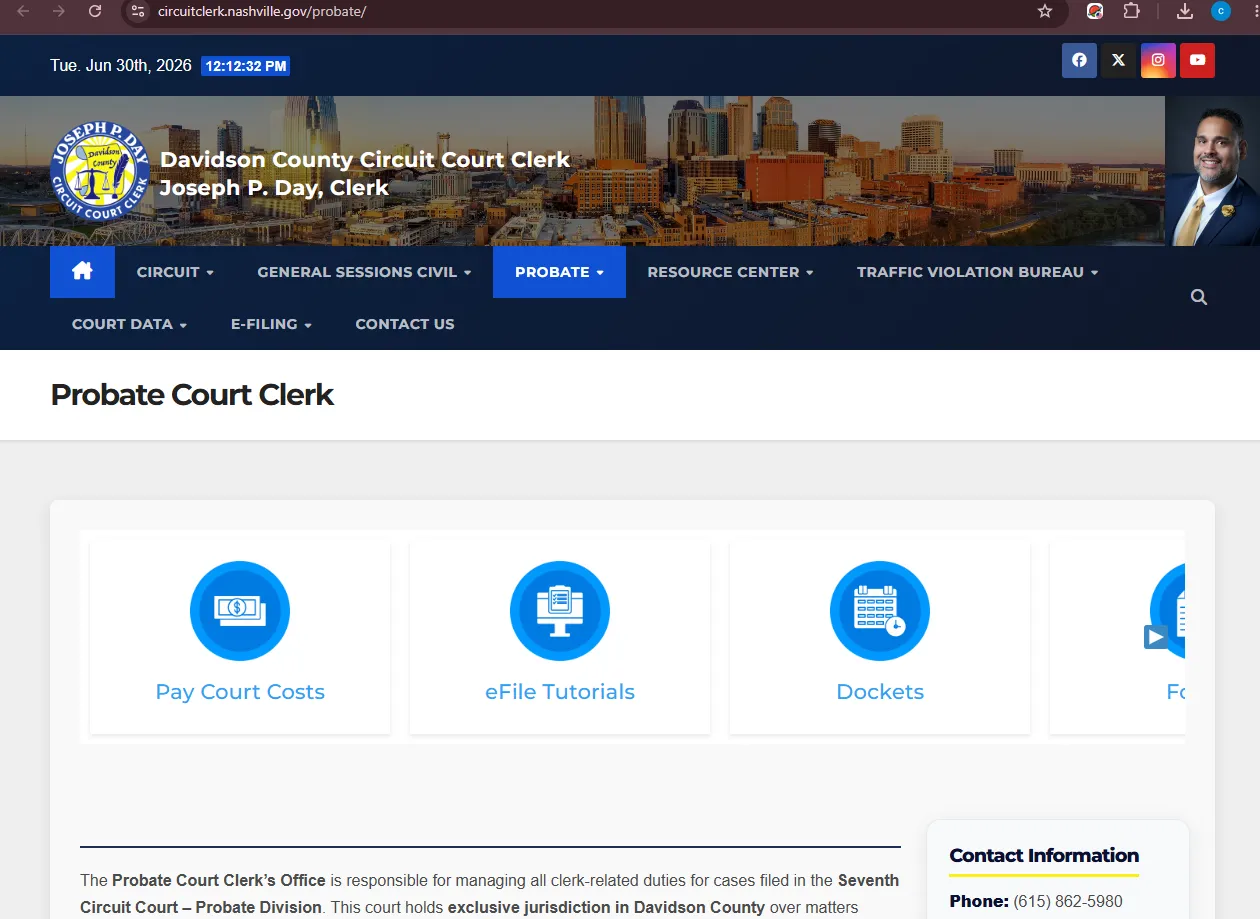Image resolution: width=1260 pixels, height=919 pixels.
Task: Expand the Court Data dropdown
Action: click(x=129, y=324)
